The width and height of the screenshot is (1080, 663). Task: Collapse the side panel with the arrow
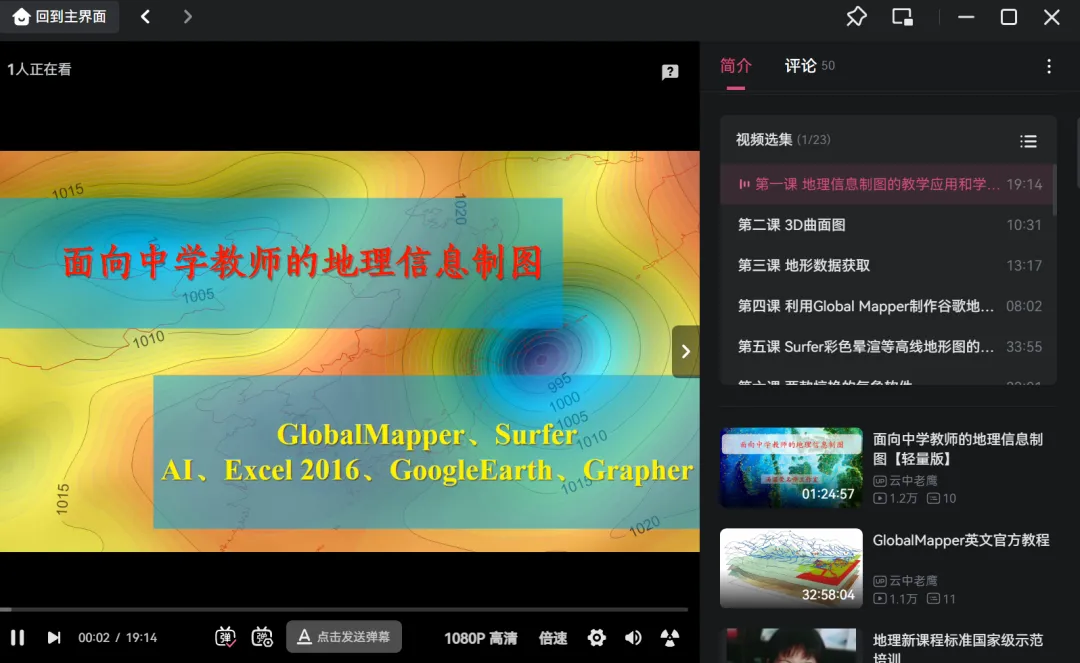coord(685,352)
